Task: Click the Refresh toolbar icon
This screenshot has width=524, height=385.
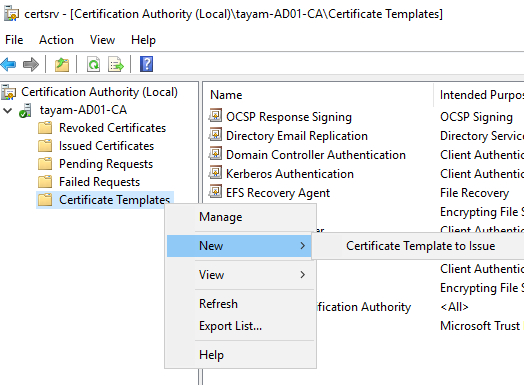Action: tap(93, 64)
